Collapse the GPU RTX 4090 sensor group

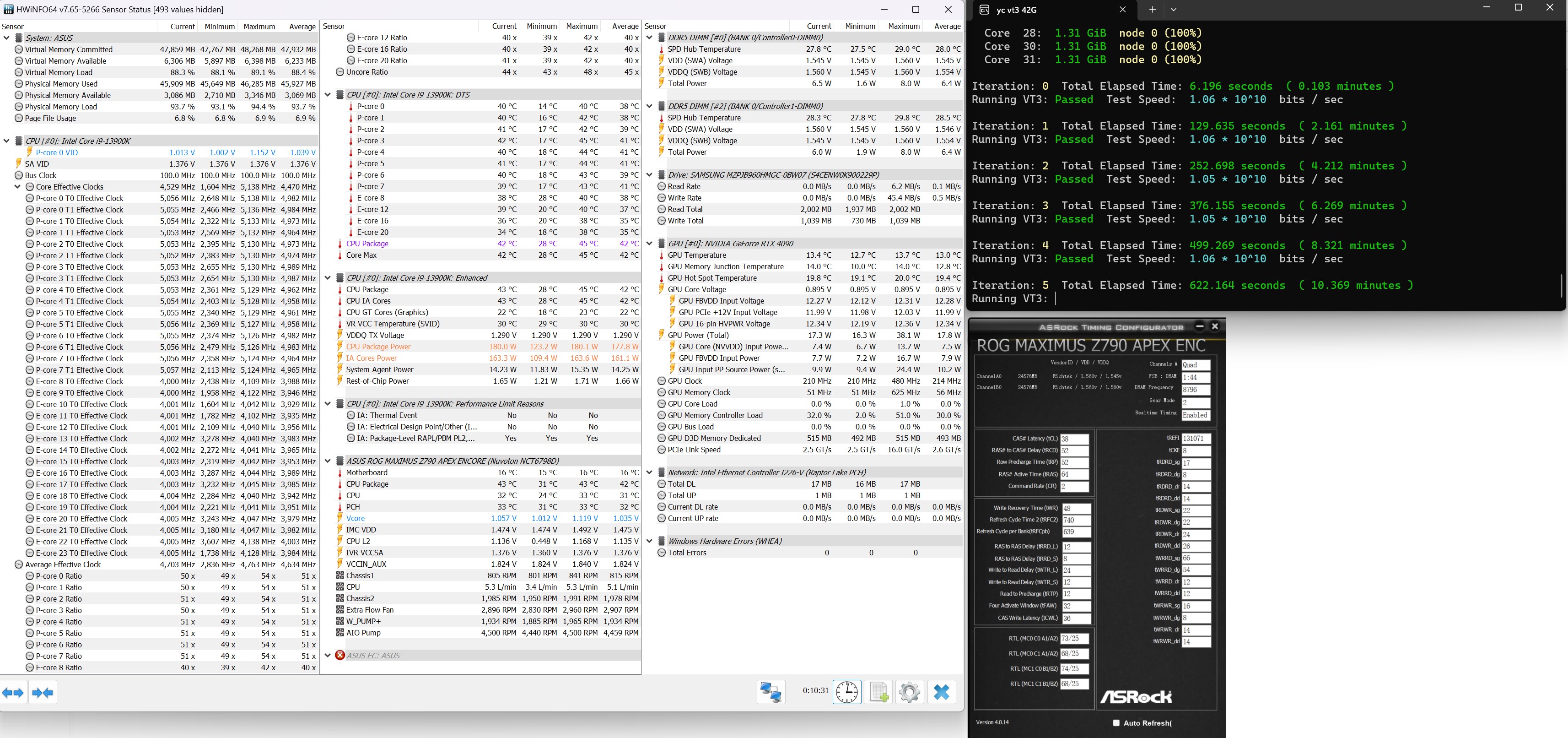(649, 244)
